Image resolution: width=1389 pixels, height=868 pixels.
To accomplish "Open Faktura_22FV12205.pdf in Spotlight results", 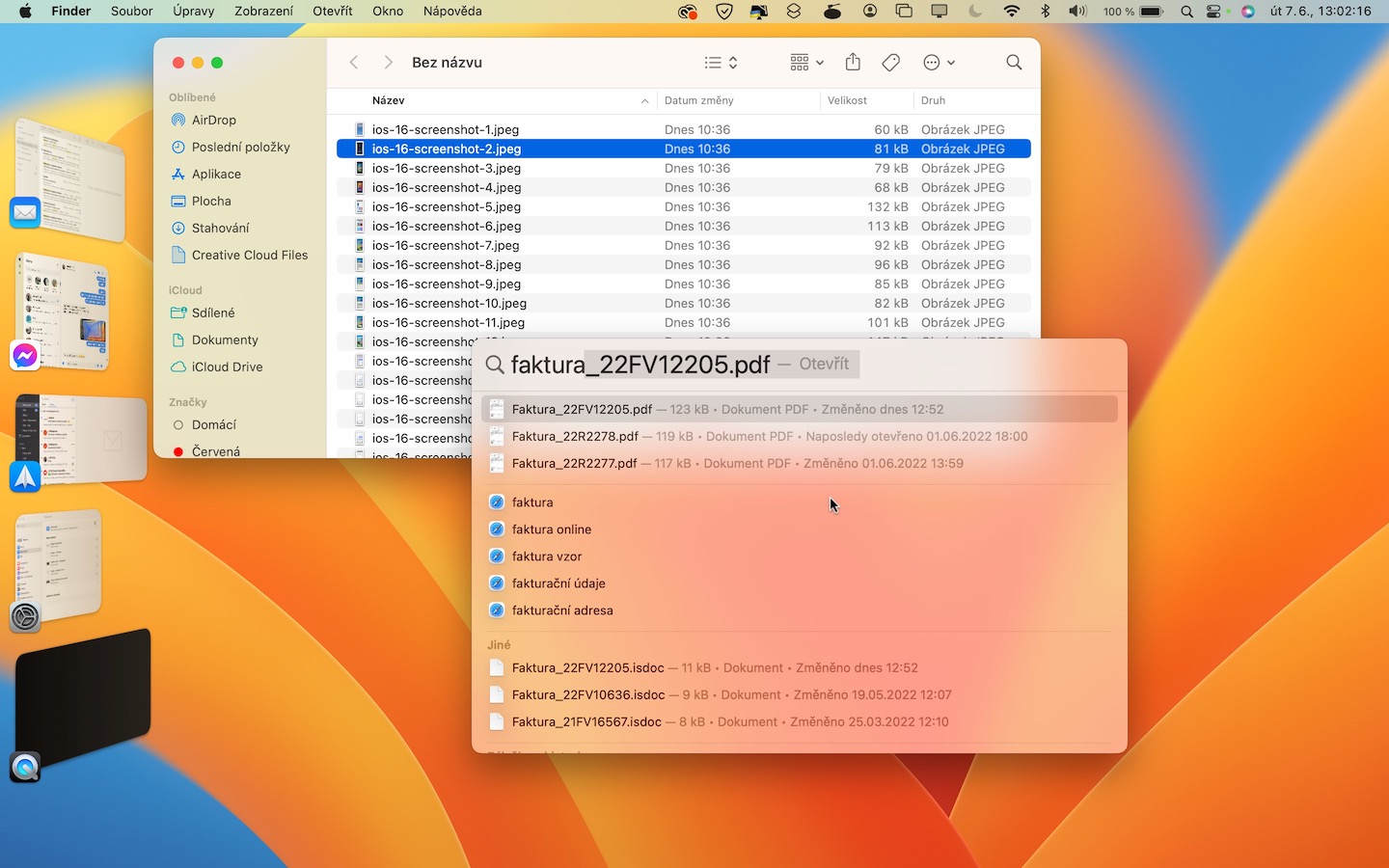I will click(582, 409).
